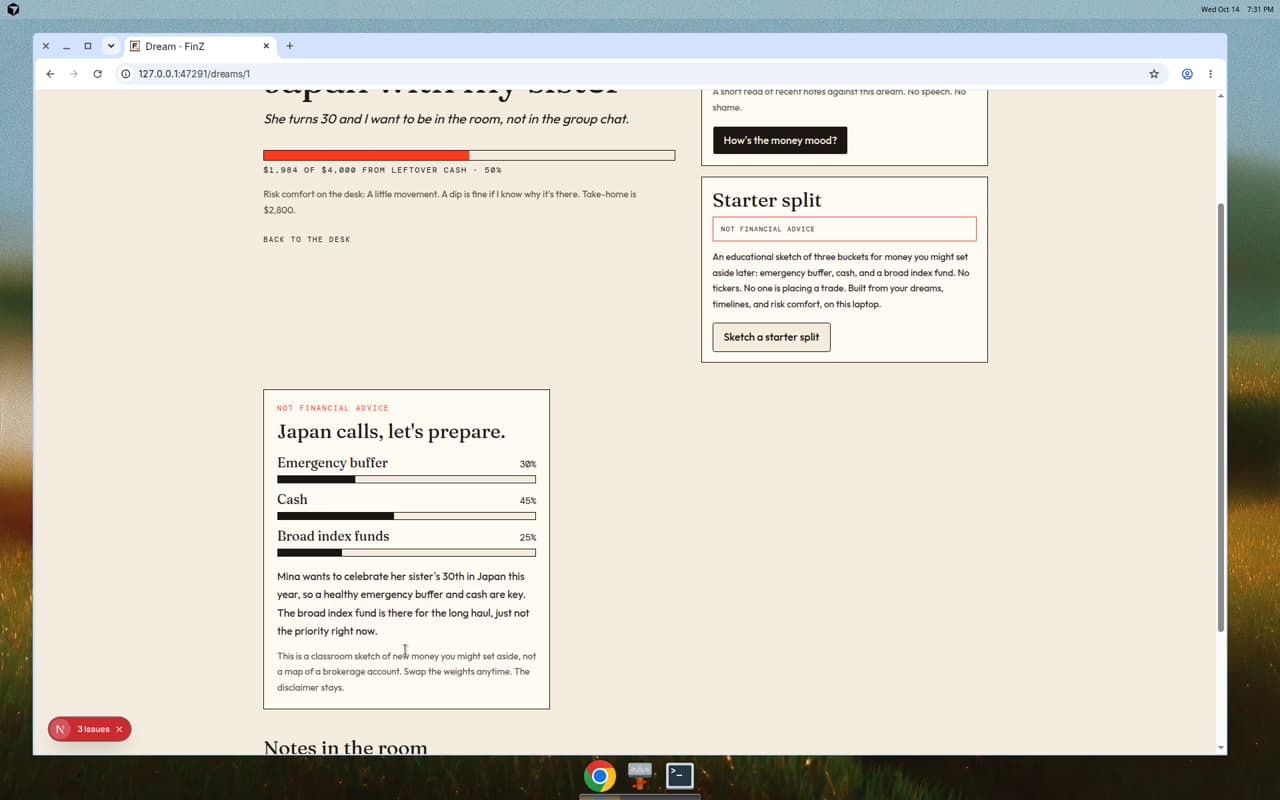Click the site information icon in address bar

tap(126, 74)
